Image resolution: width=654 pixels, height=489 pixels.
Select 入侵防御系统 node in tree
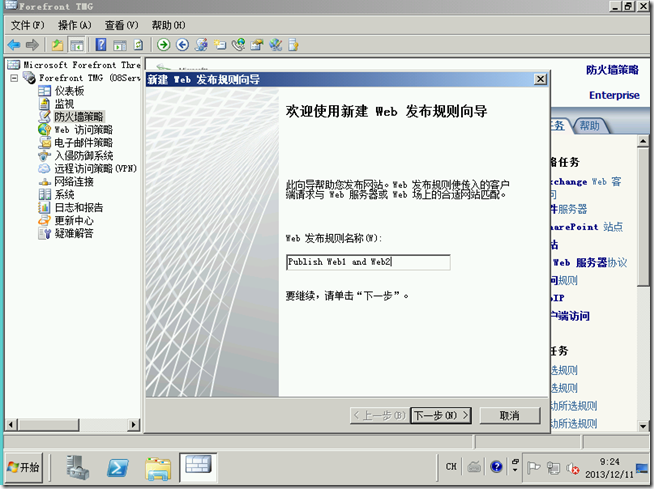pyautogui.click(x=83, y=156)
